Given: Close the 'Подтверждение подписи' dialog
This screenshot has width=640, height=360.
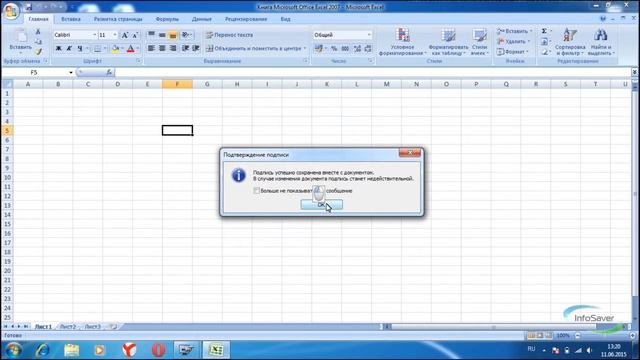Looking at the screenshot, I should (409, 153).
